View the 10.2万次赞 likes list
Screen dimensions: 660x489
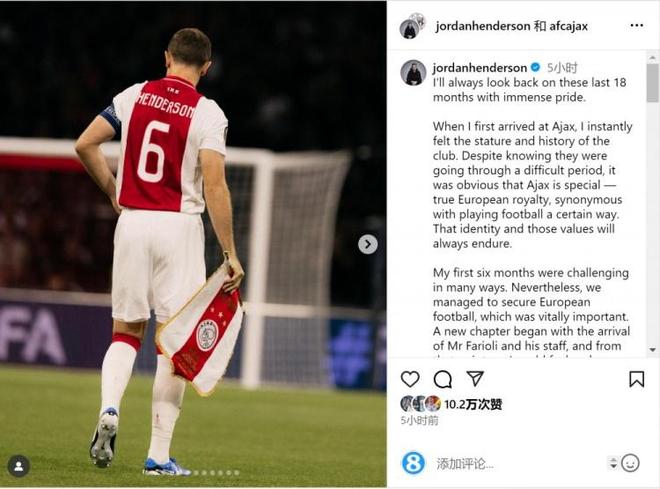tap(473, 404)
